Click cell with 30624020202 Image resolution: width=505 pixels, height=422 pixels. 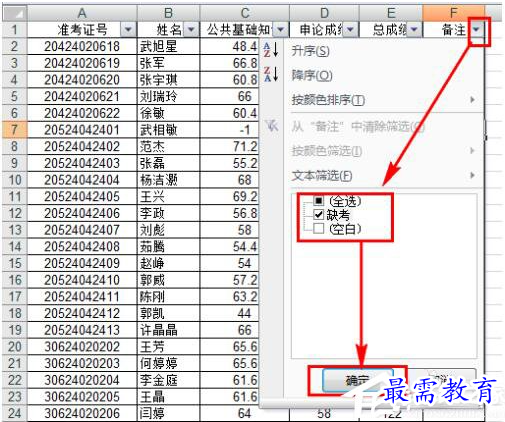click(x=82, y=347)
